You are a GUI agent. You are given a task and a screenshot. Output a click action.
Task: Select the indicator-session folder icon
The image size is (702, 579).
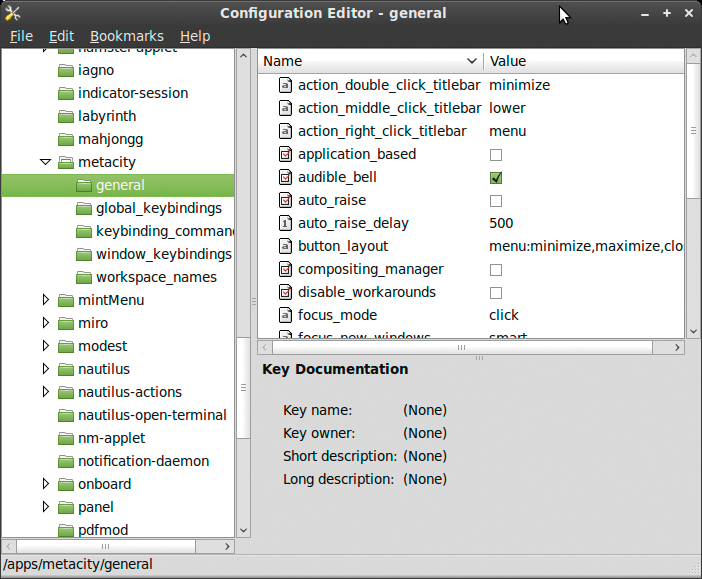[x=66, y=94]
